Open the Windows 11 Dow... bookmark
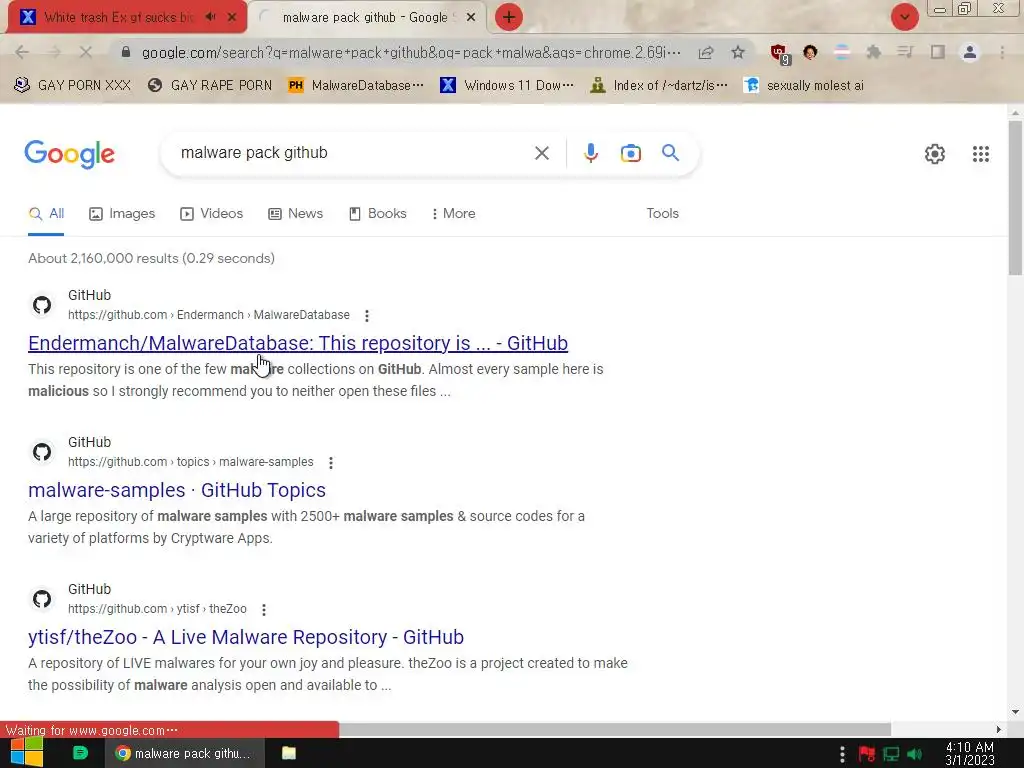The height and width of the screenshot is (768, 1024). pos(507,86)
